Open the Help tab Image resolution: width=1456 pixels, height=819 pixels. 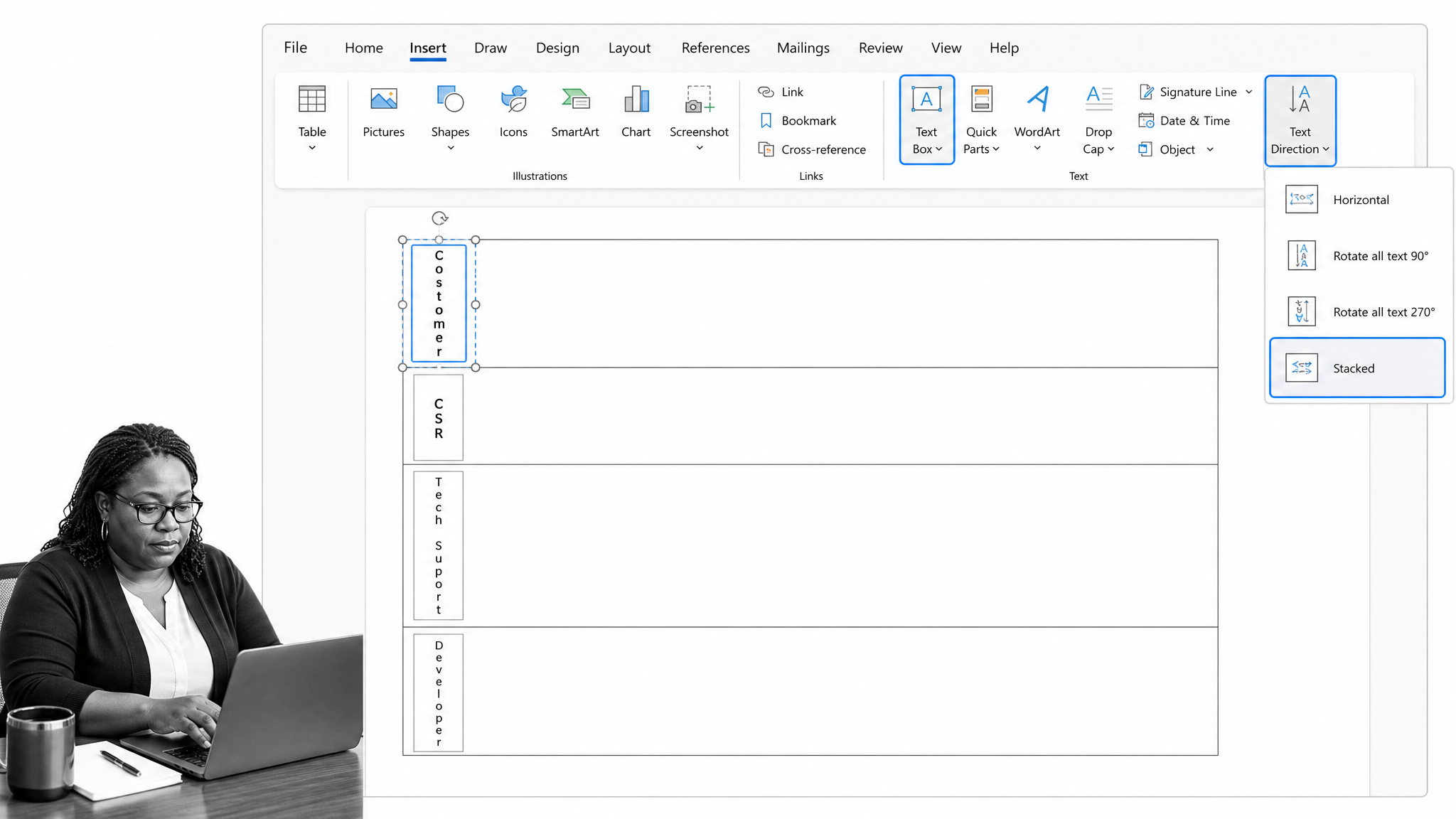[x=1004, y=48]
